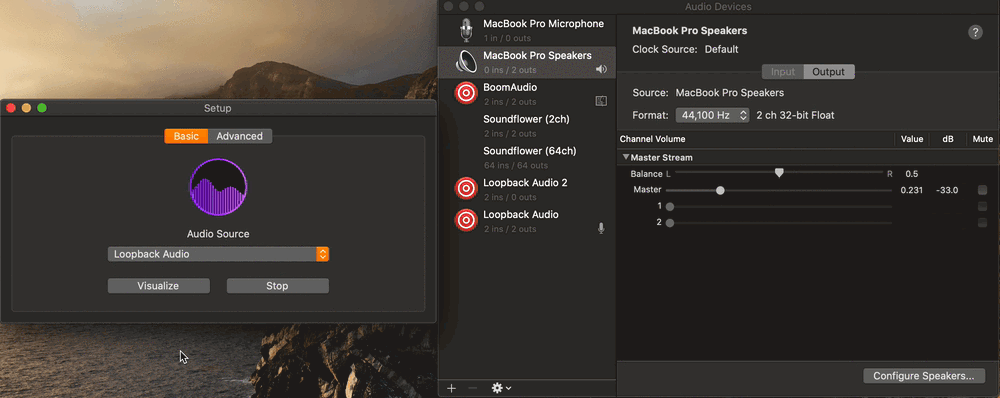
Task: Click the dB column header
Action: [x=948, y=139]
